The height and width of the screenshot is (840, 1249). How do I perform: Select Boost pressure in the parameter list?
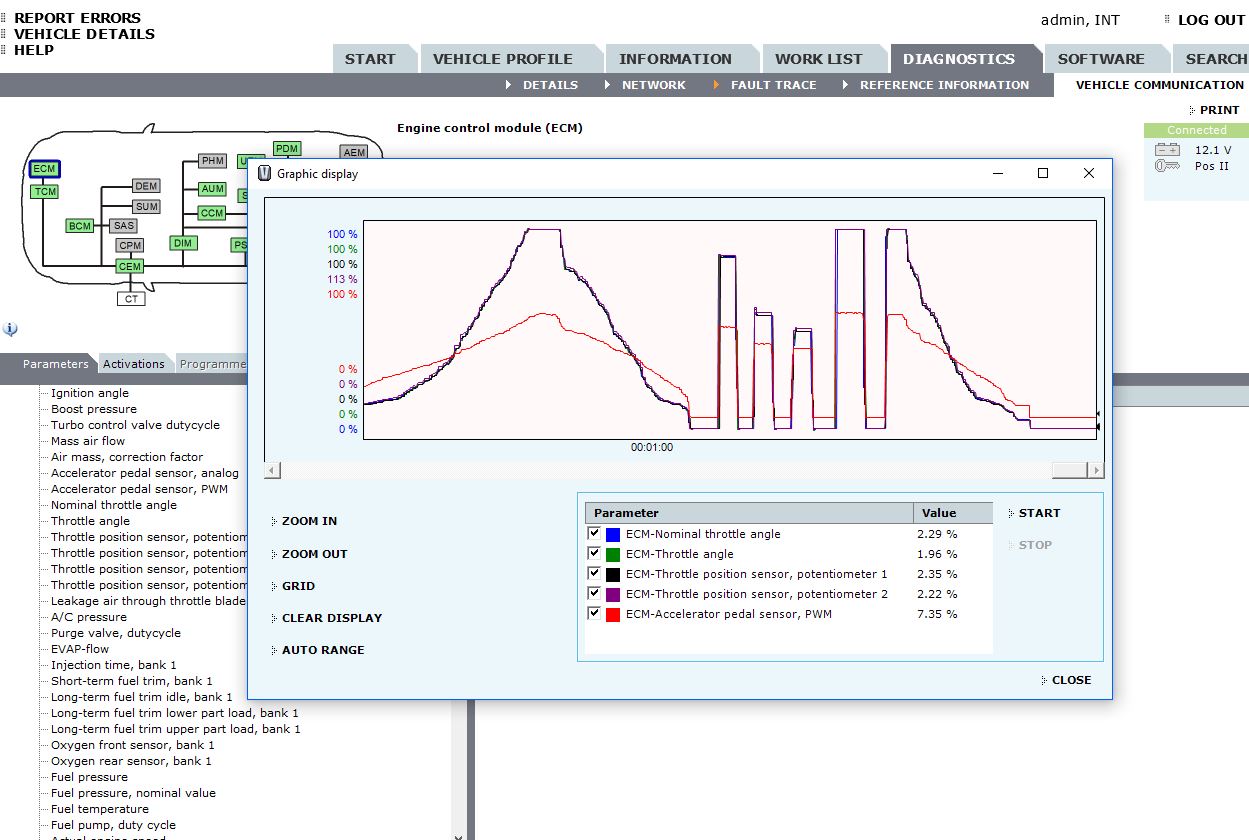pyautogui.click(x=94, y=409)
